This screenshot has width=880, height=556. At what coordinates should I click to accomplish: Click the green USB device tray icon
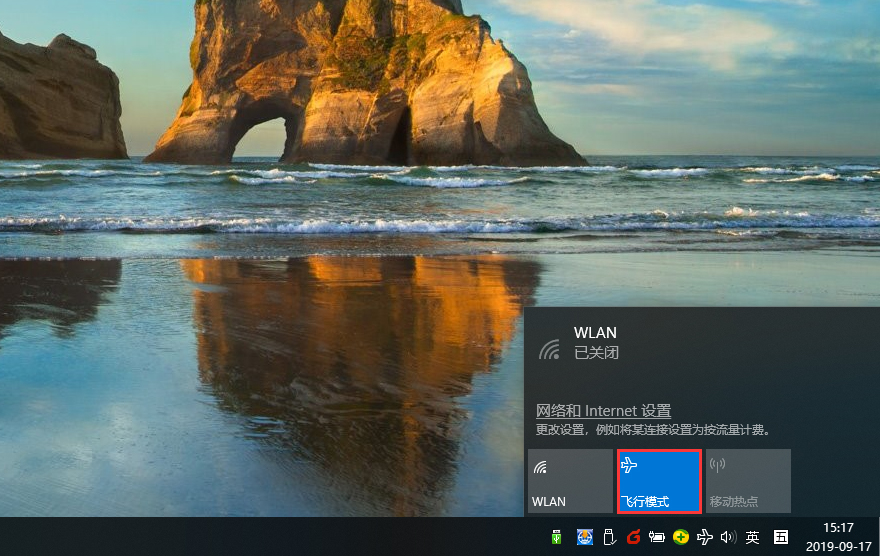pos(556,537)
